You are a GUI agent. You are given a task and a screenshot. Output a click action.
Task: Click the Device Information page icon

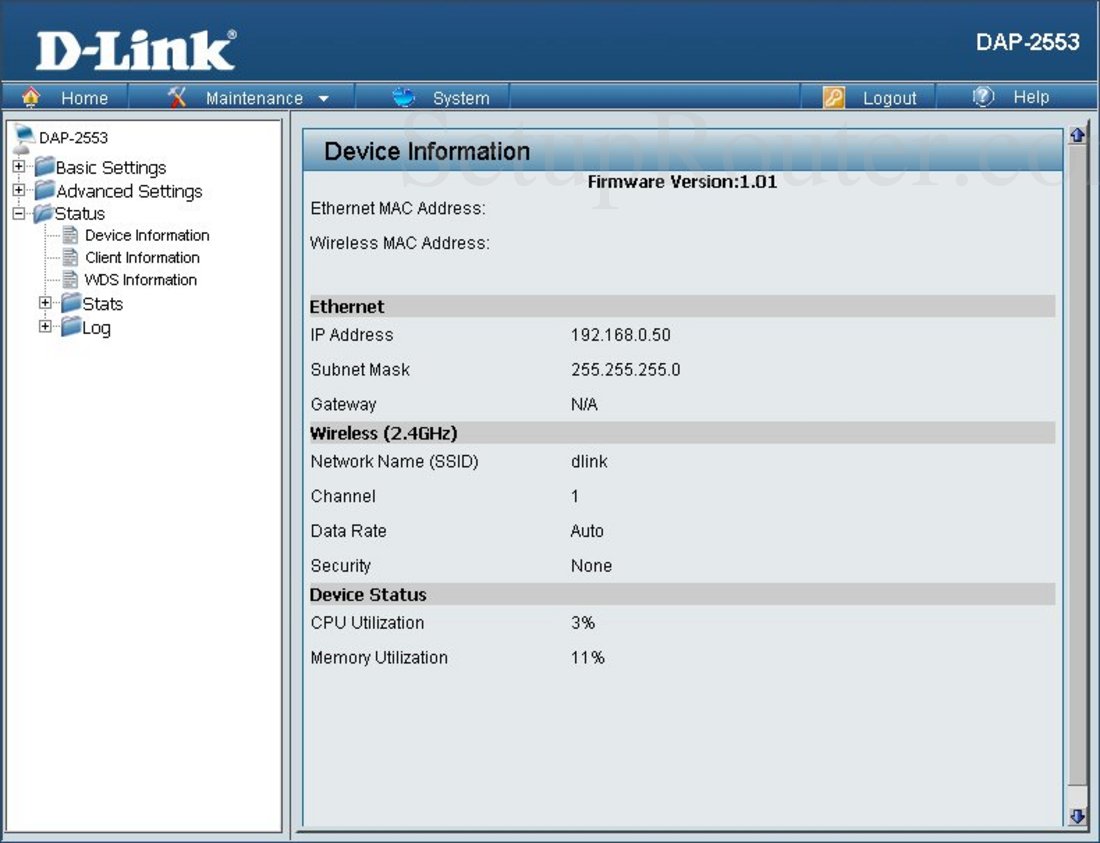(x=70, y=235)
